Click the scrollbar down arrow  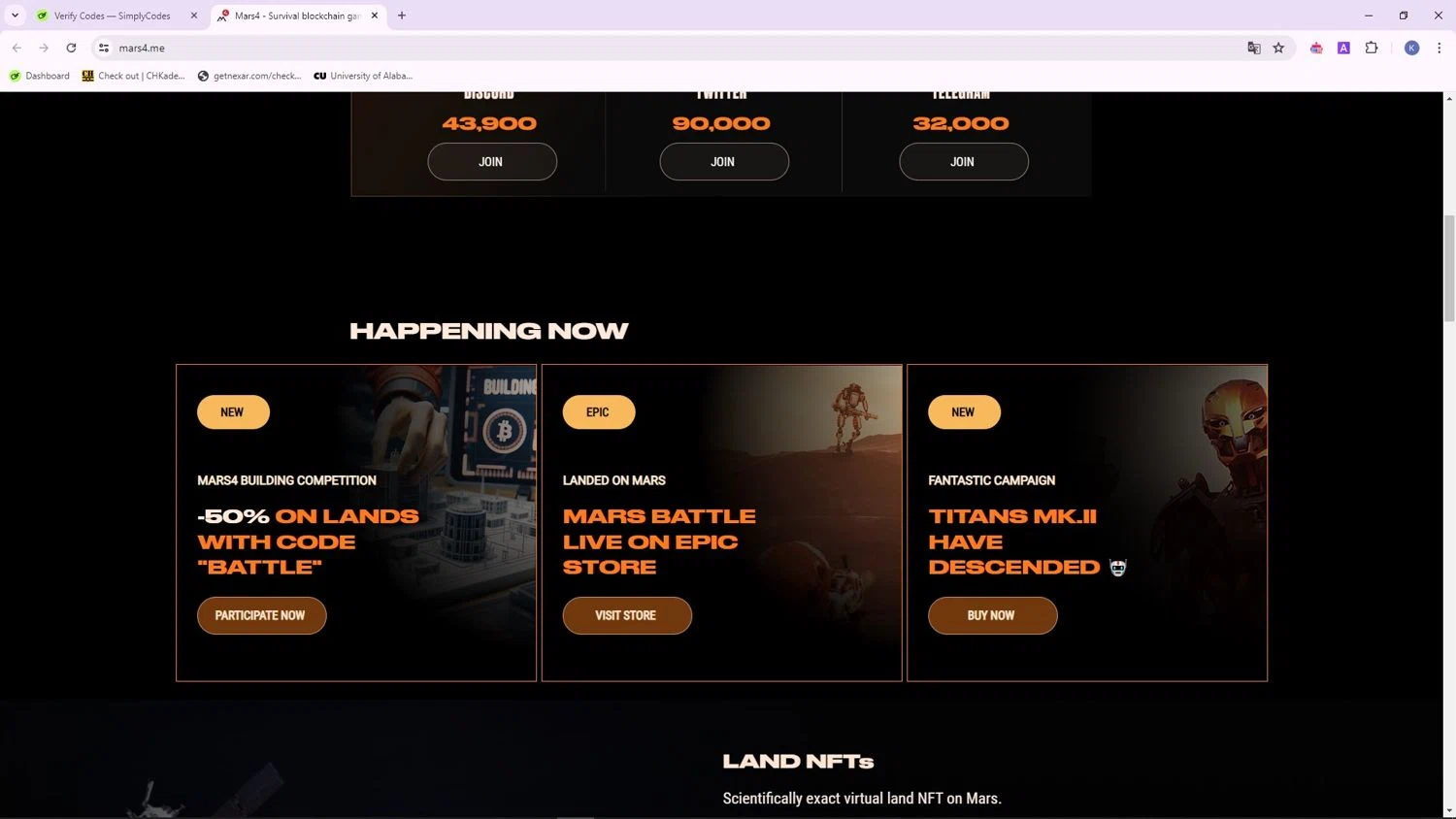point(1449,811)
